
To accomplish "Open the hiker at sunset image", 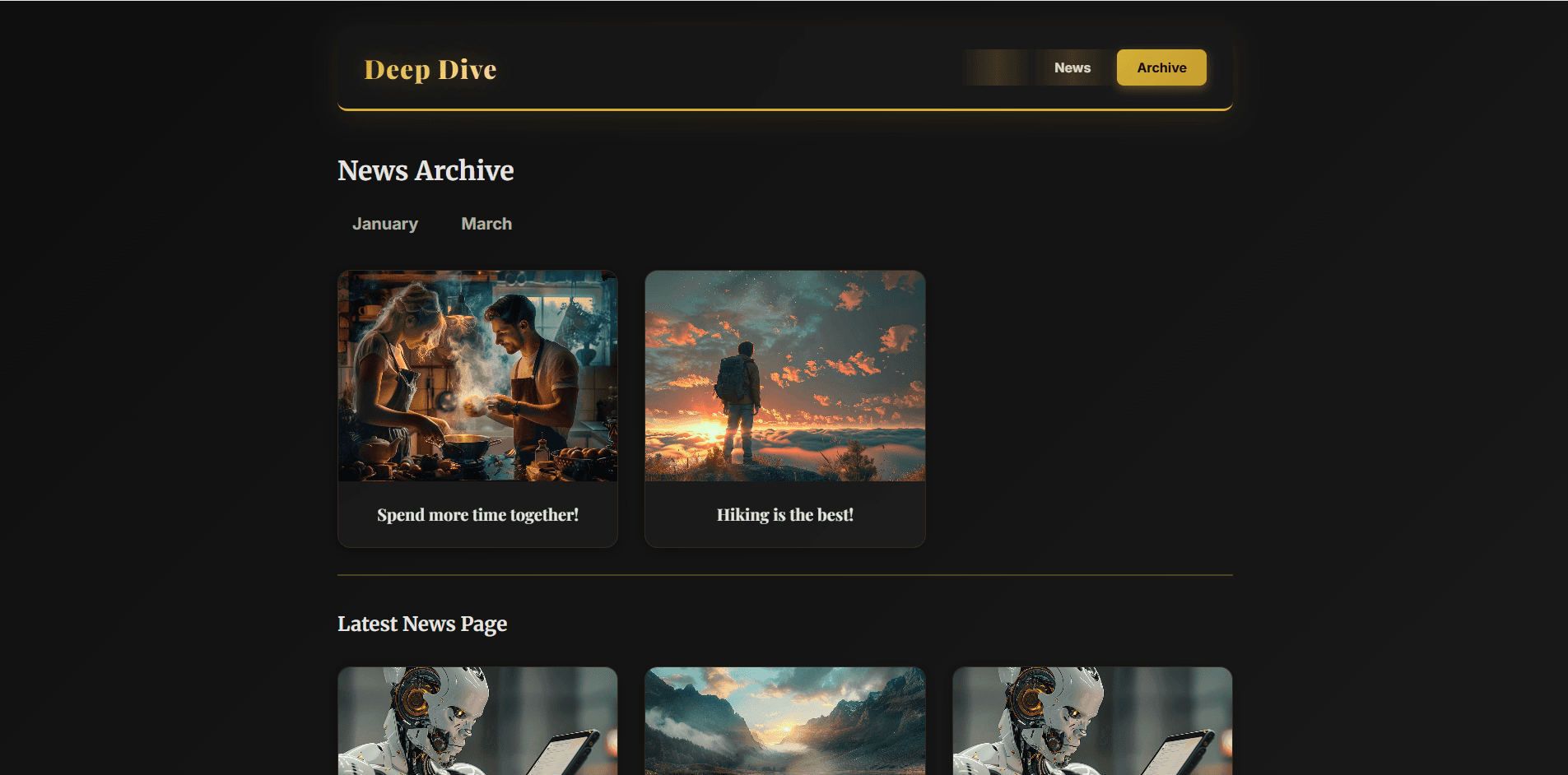I will (x=784, y=375).
